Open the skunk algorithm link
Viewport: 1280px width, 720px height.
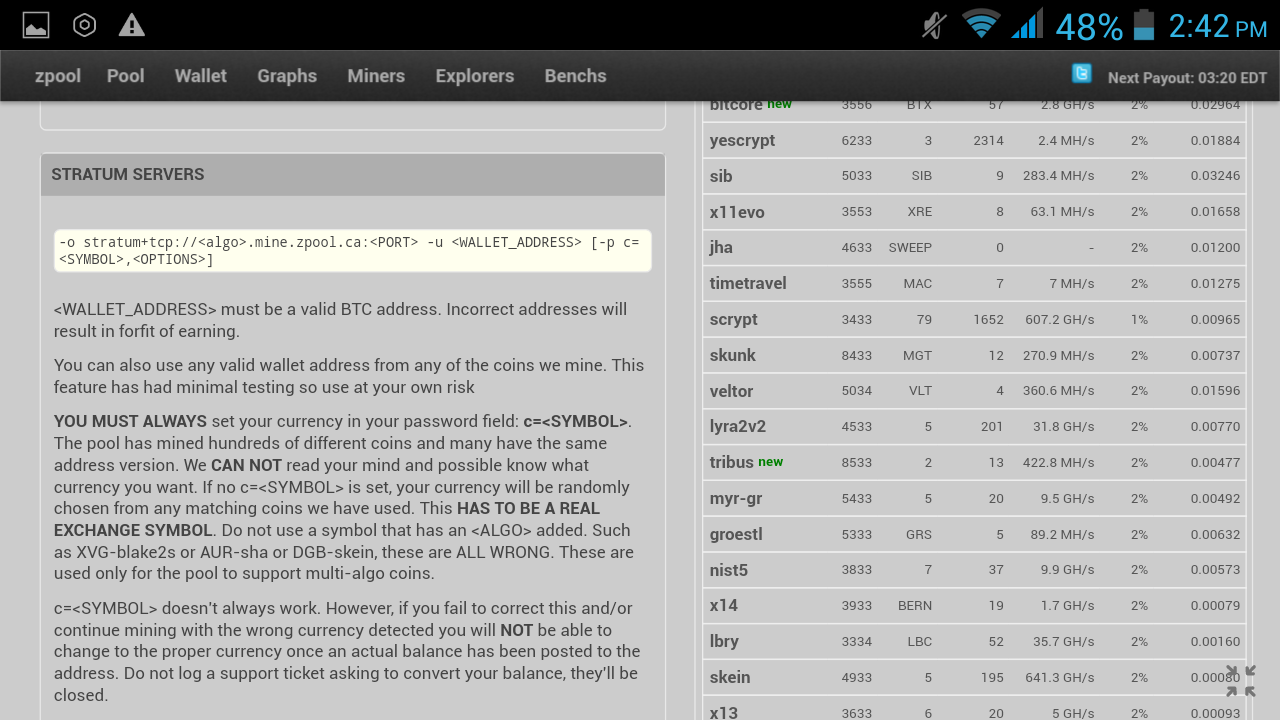click(733, 355)
